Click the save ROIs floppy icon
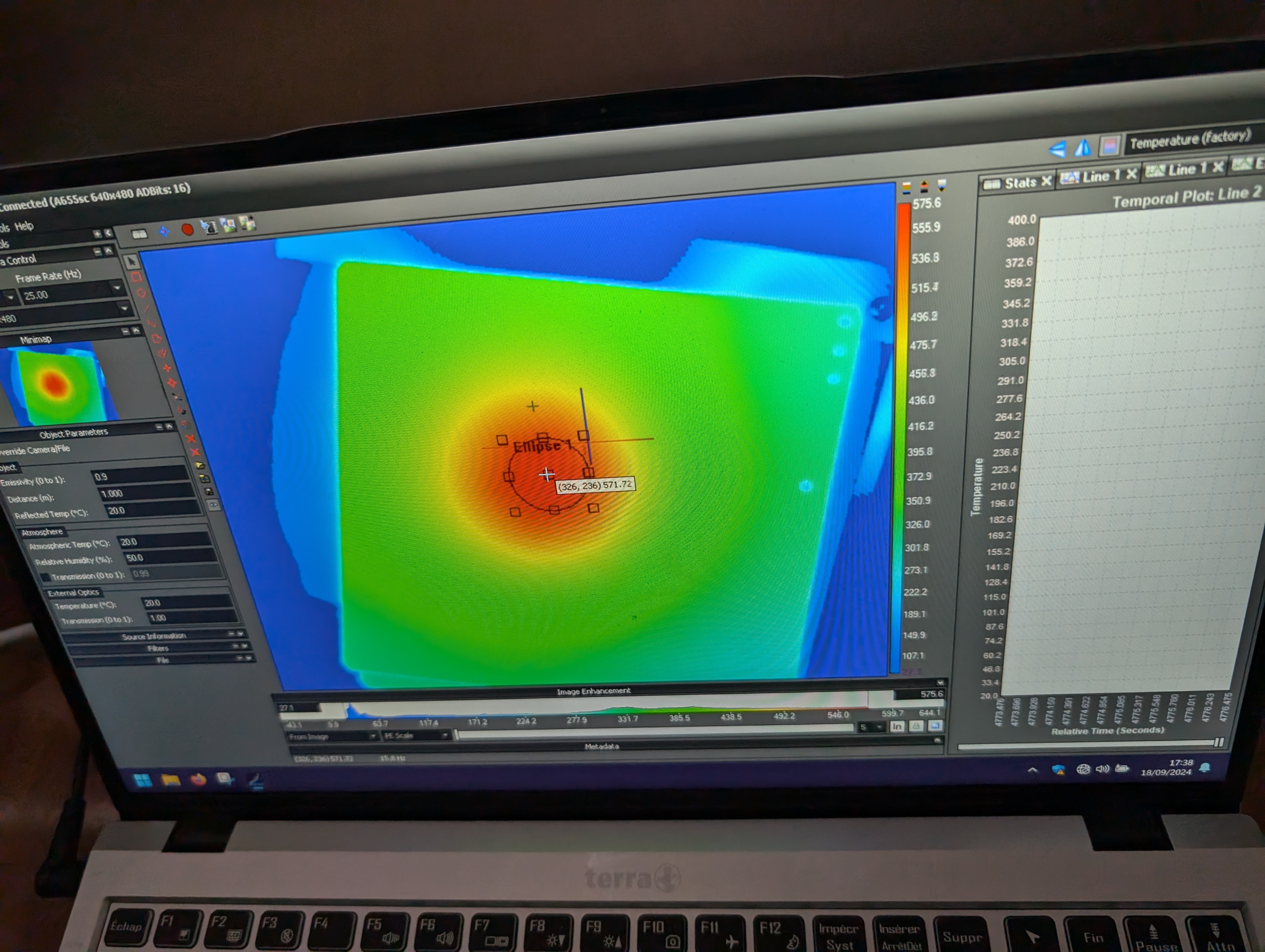Image resolution: width=1265 pixels, height=952 pixels. [x=209, y=491]
